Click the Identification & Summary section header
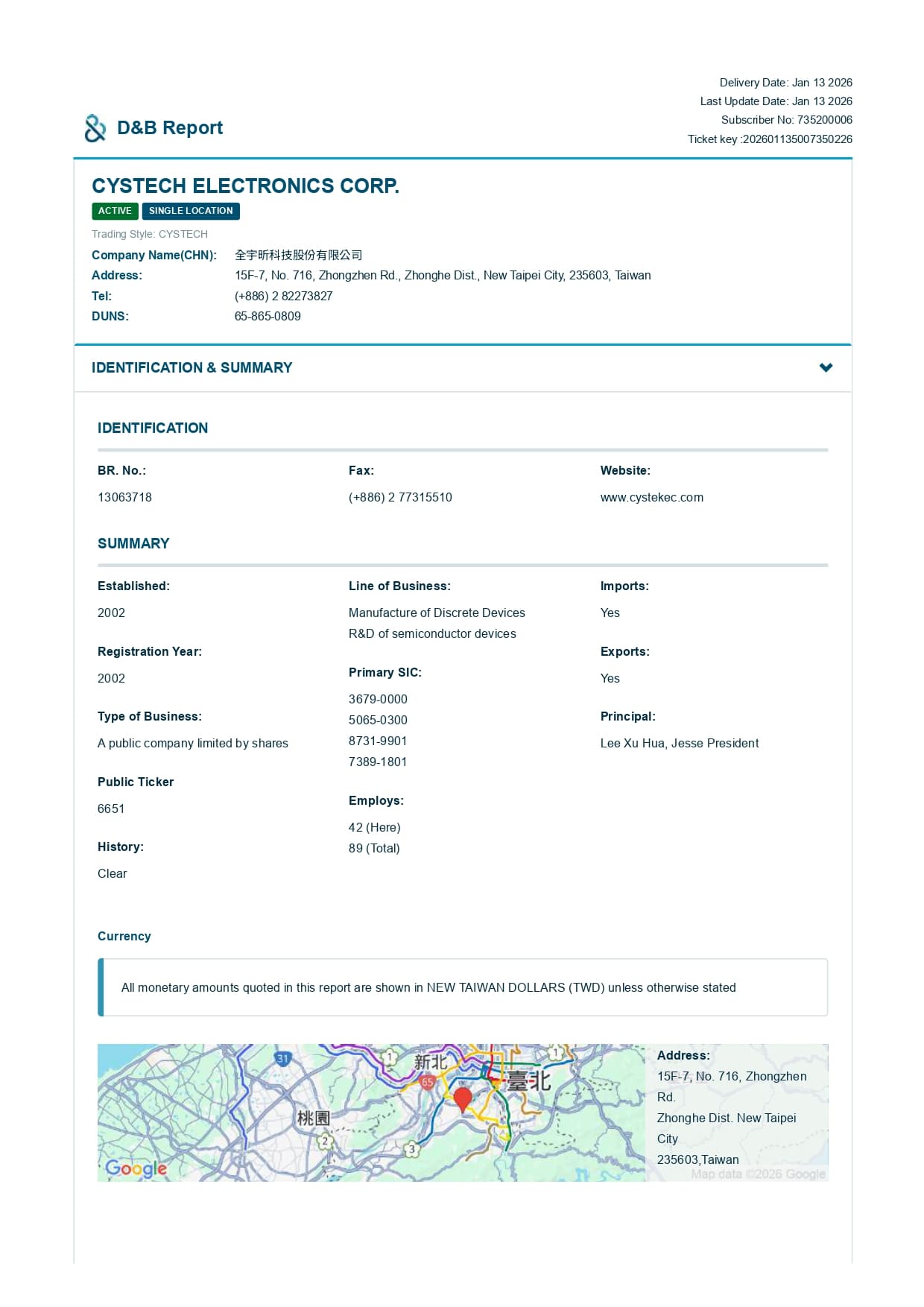This screenshot has height=1307, width=924. pyautogui.click(x=192, y=367)
